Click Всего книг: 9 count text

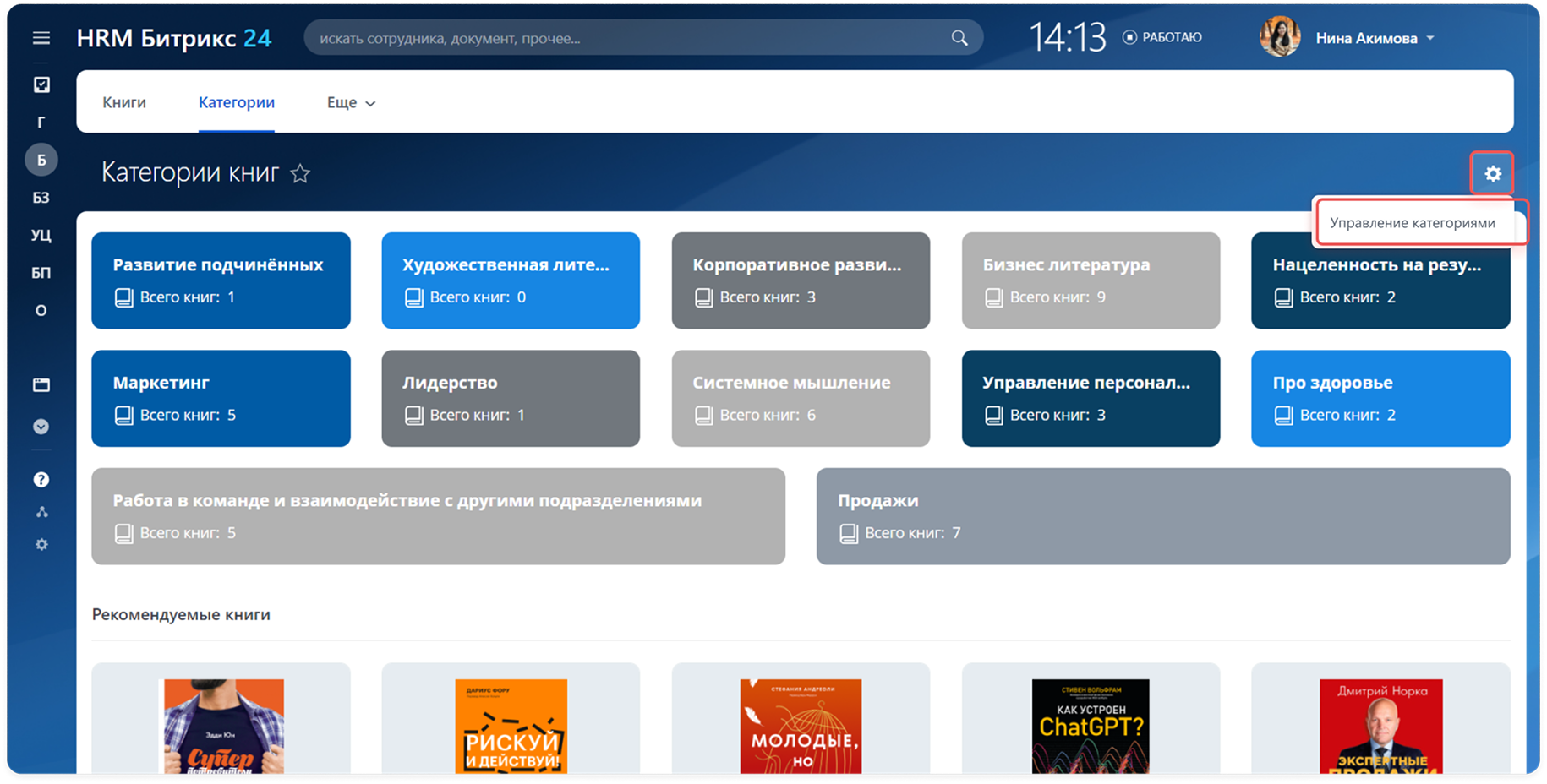[1058, 297]
